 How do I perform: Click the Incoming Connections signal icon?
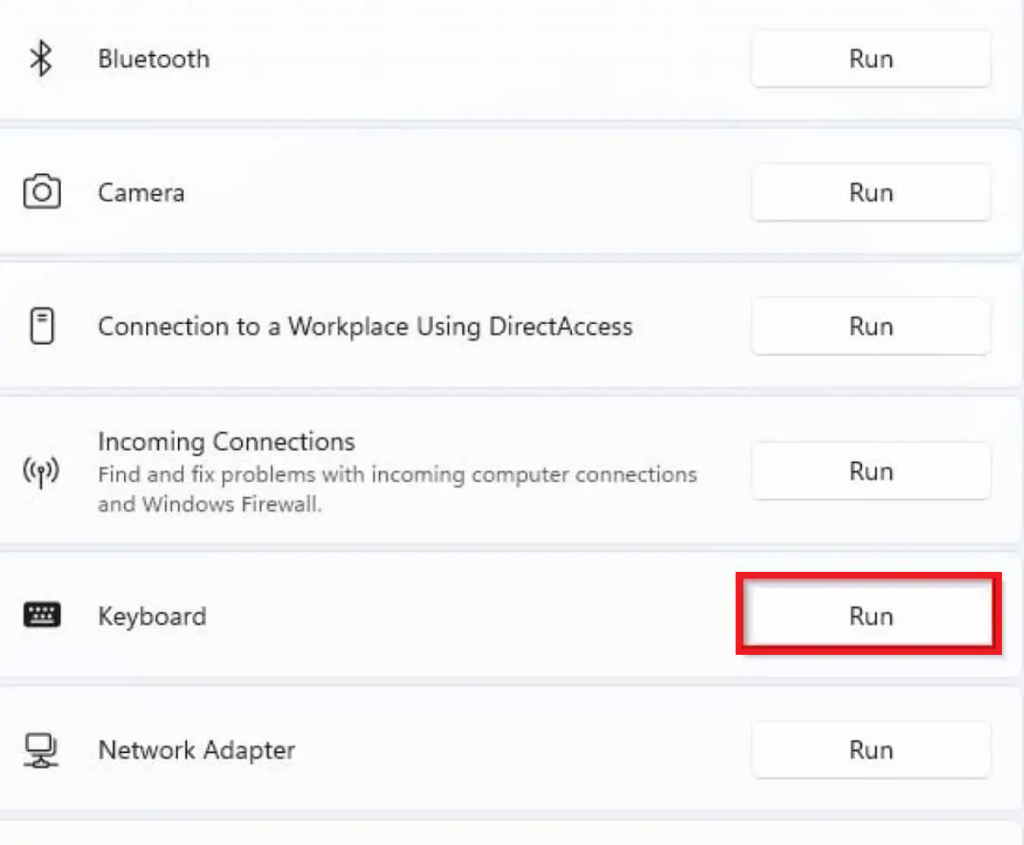tap(42, 471)
